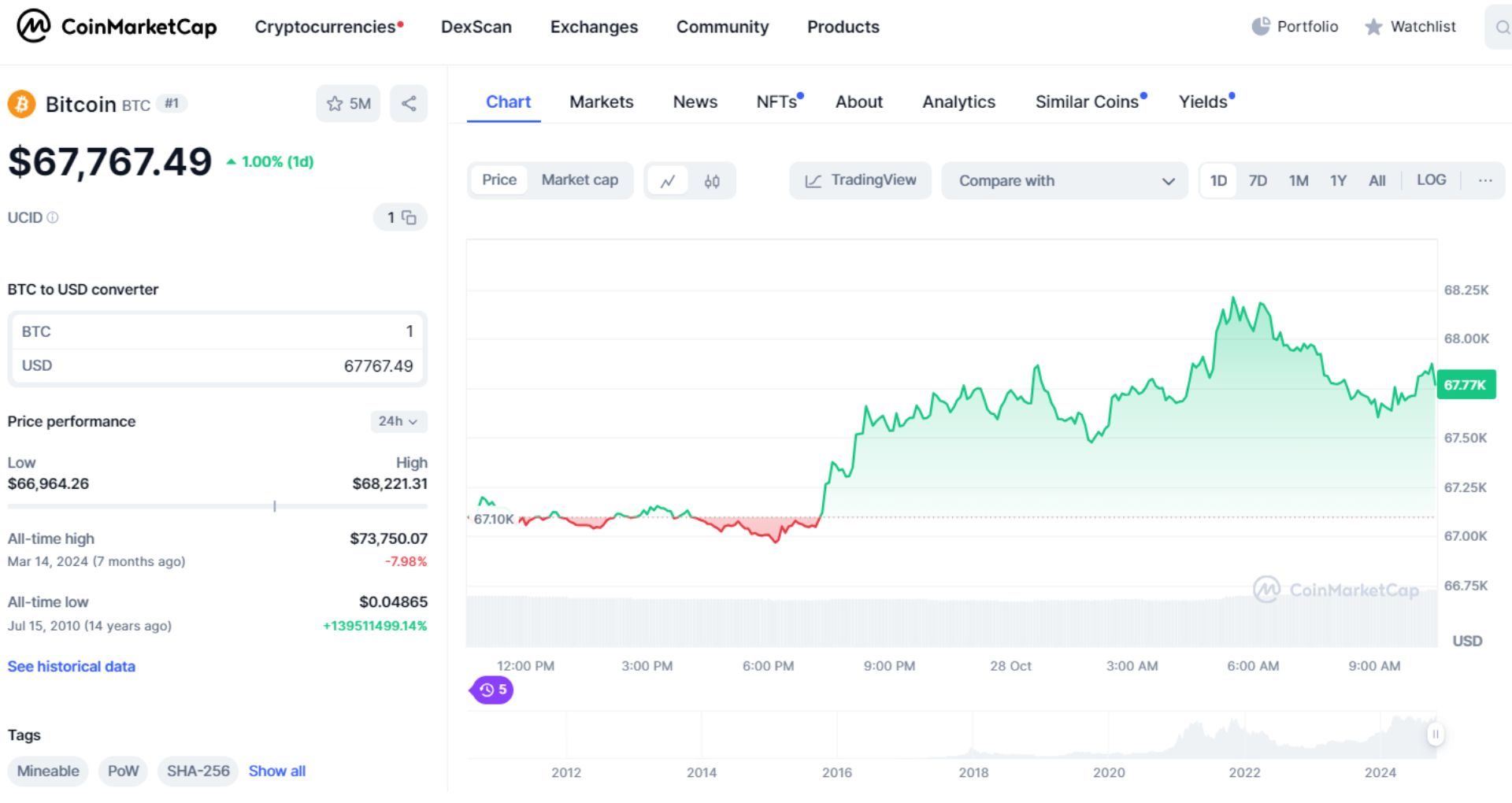Open the purple events marker on the chart
Screen dimensions: 1512x803
coord(491,690)
